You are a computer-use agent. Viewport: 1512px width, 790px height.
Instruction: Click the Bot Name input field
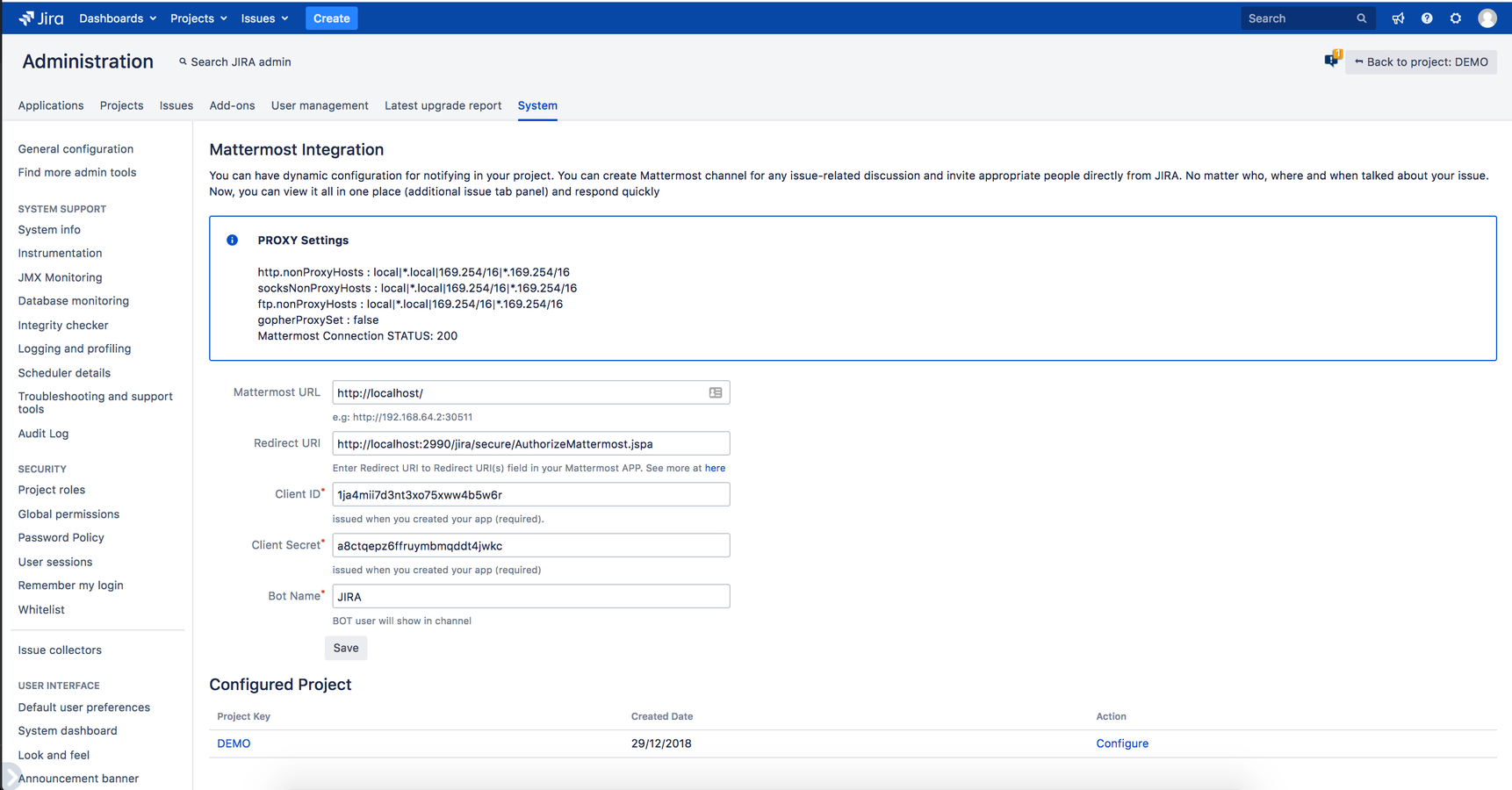(x=530, y=596)
